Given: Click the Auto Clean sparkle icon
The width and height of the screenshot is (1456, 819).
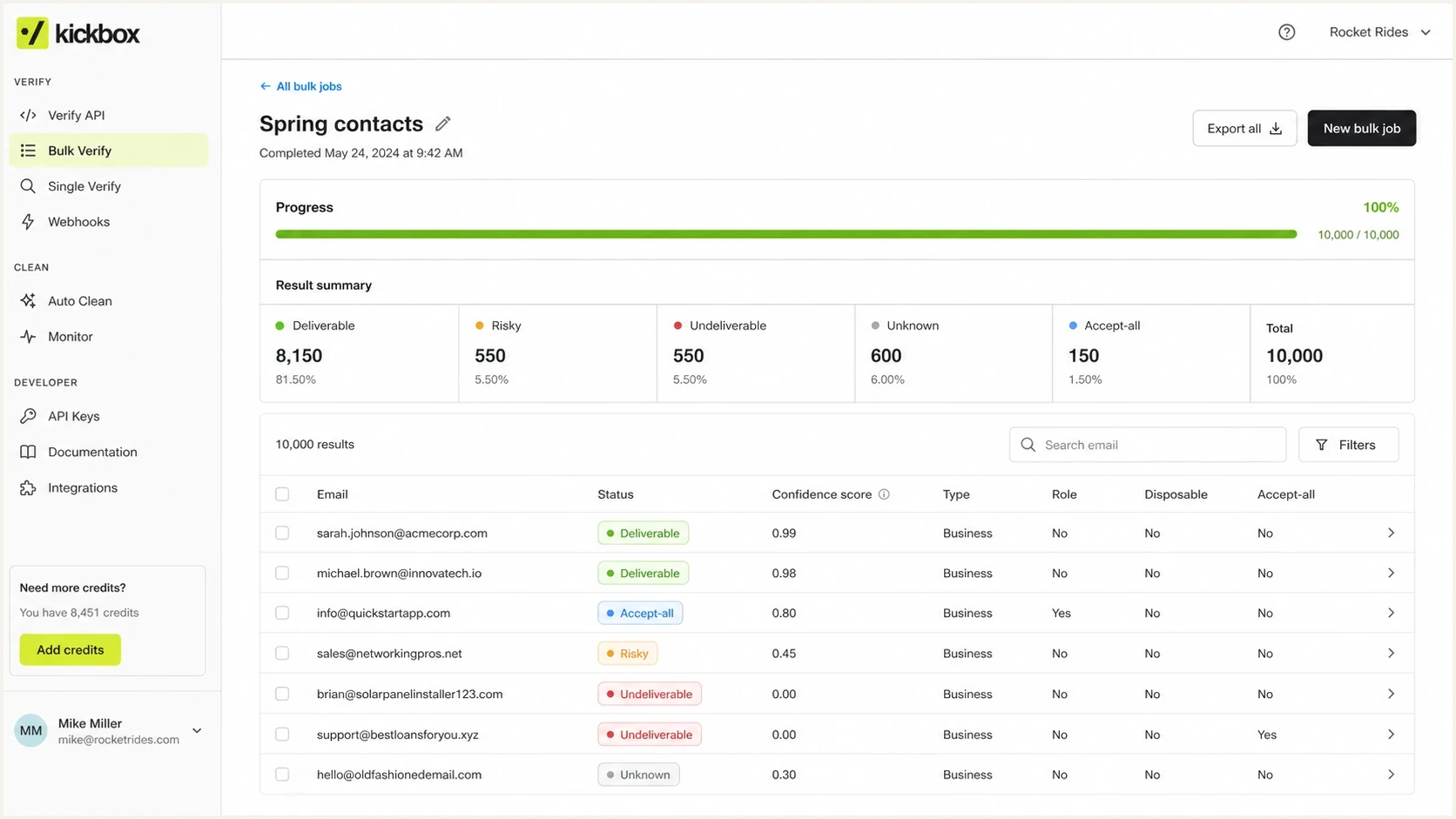Looking at the screenshot, I should pos(28,301).
